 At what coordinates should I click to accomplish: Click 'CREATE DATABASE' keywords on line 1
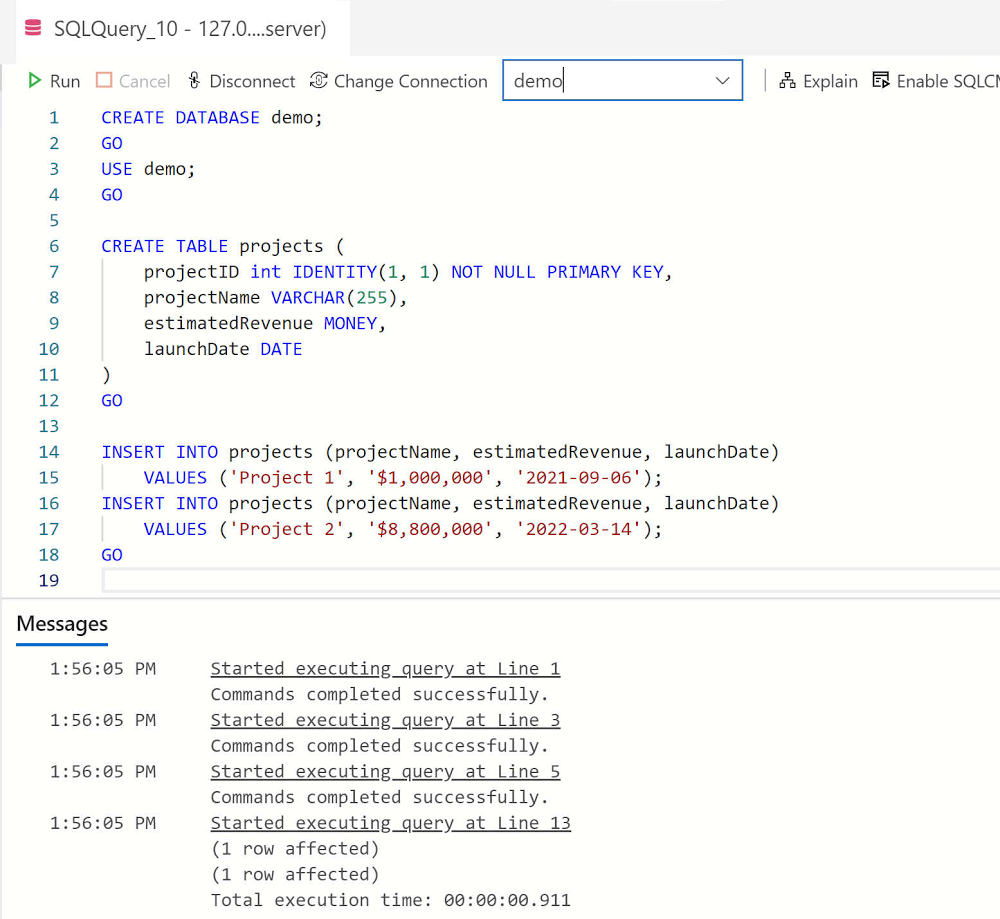coord(180,118)
